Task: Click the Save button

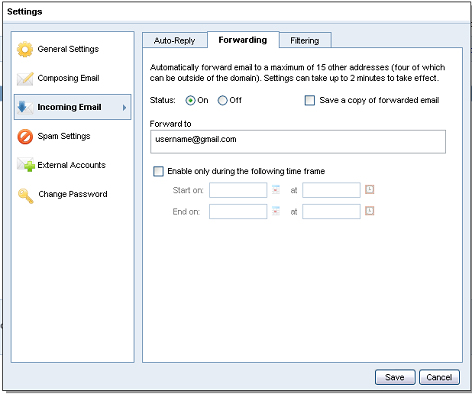Action: point(395,377)
